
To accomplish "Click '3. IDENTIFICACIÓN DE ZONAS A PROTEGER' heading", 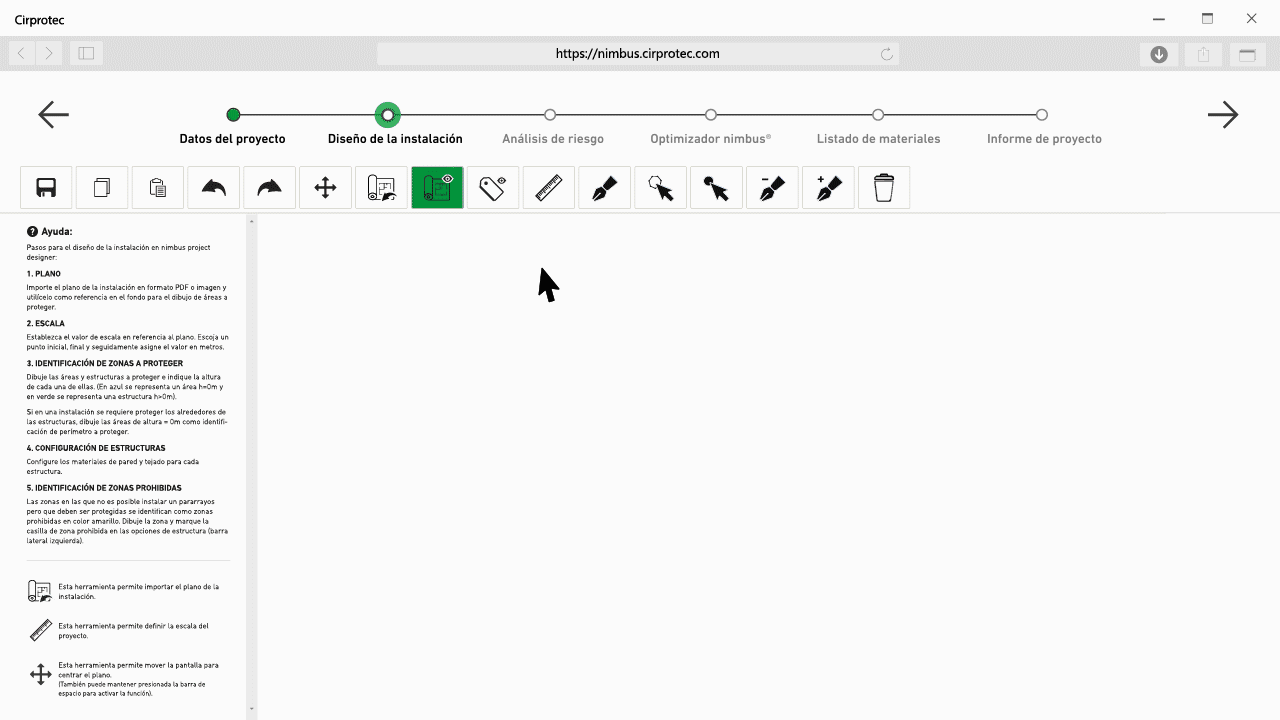I will 105,364.
